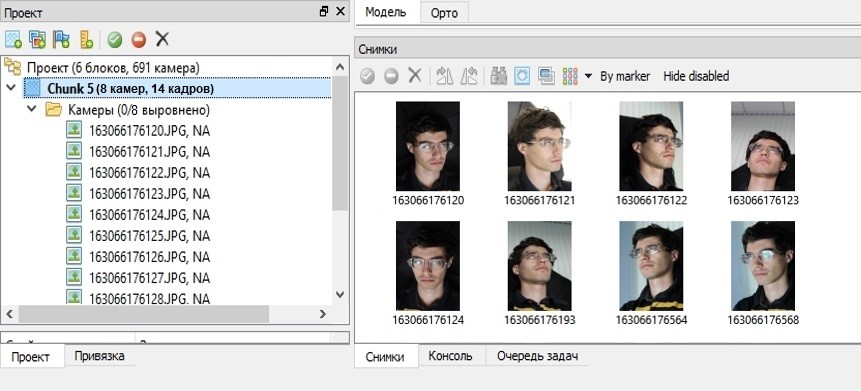The width and height of the screenshot is (861, 391).
Task: Click the colored grid view mode icon
Action: tap(570, 76)
